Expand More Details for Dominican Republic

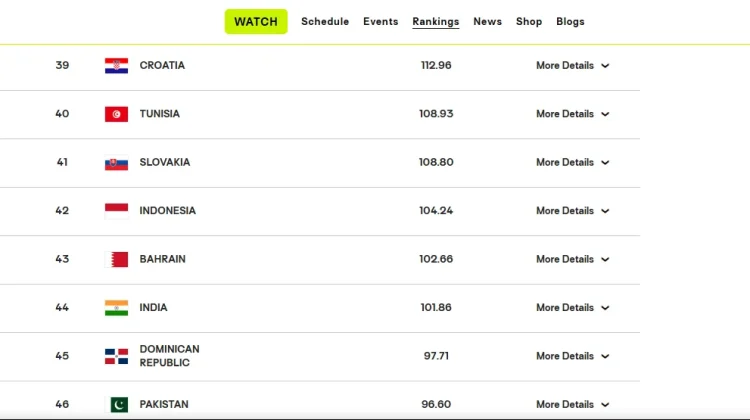pos(573,356)
